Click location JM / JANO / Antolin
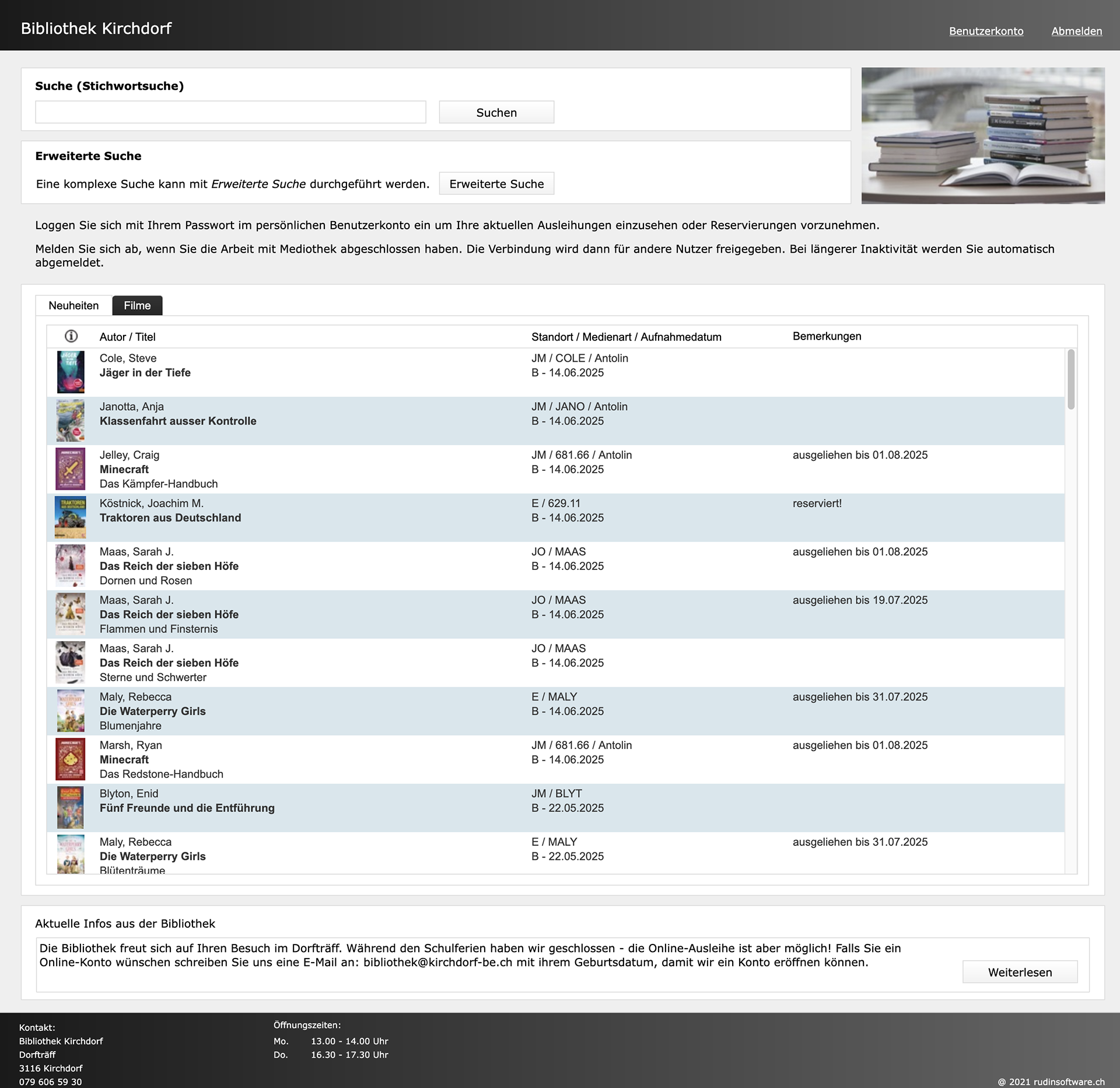Viewport: 1120px width, 1088px height. 579,407
